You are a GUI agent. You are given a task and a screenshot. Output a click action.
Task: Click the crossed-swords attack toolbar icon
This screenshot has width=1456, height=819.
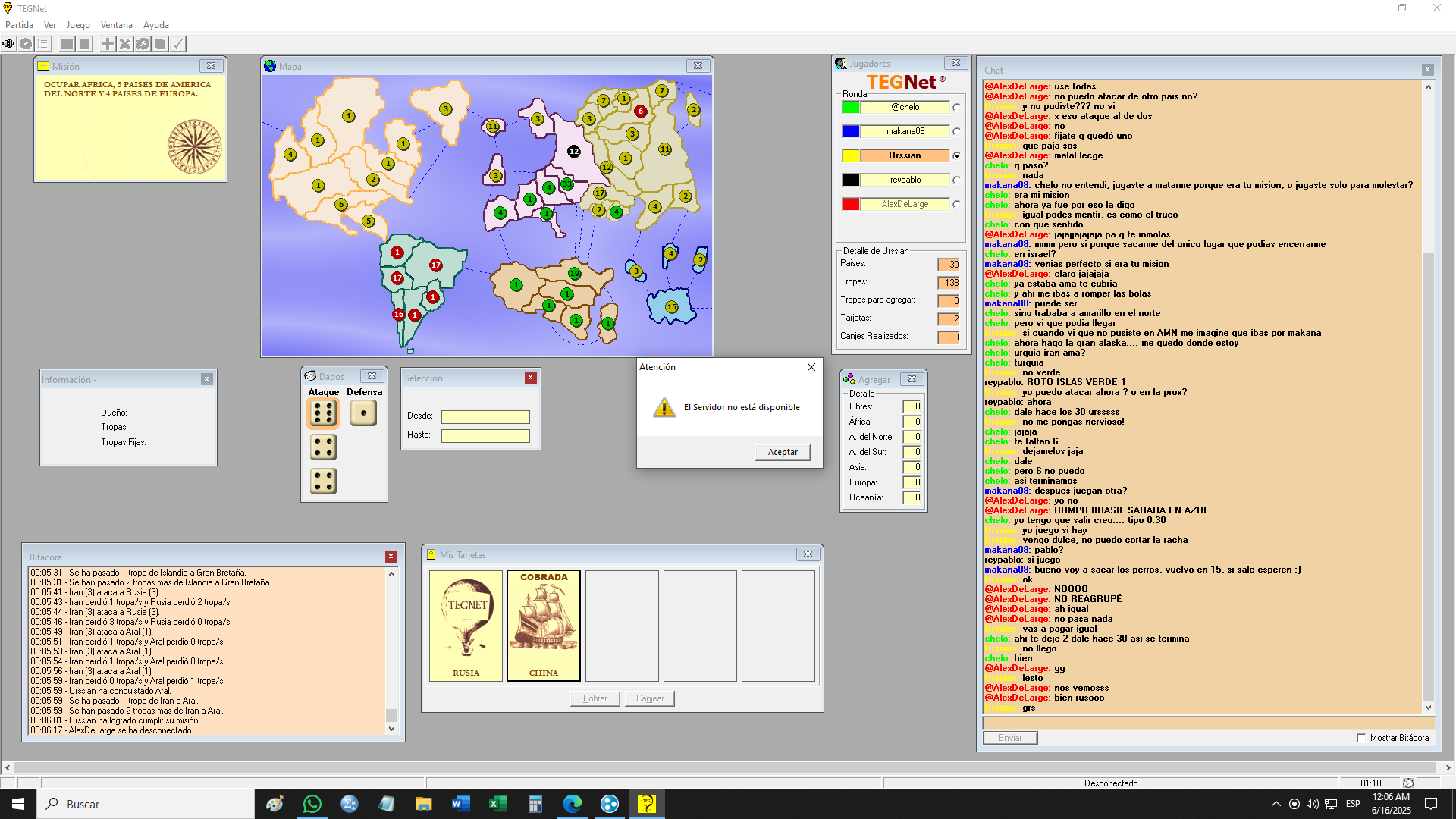[125, 44]
